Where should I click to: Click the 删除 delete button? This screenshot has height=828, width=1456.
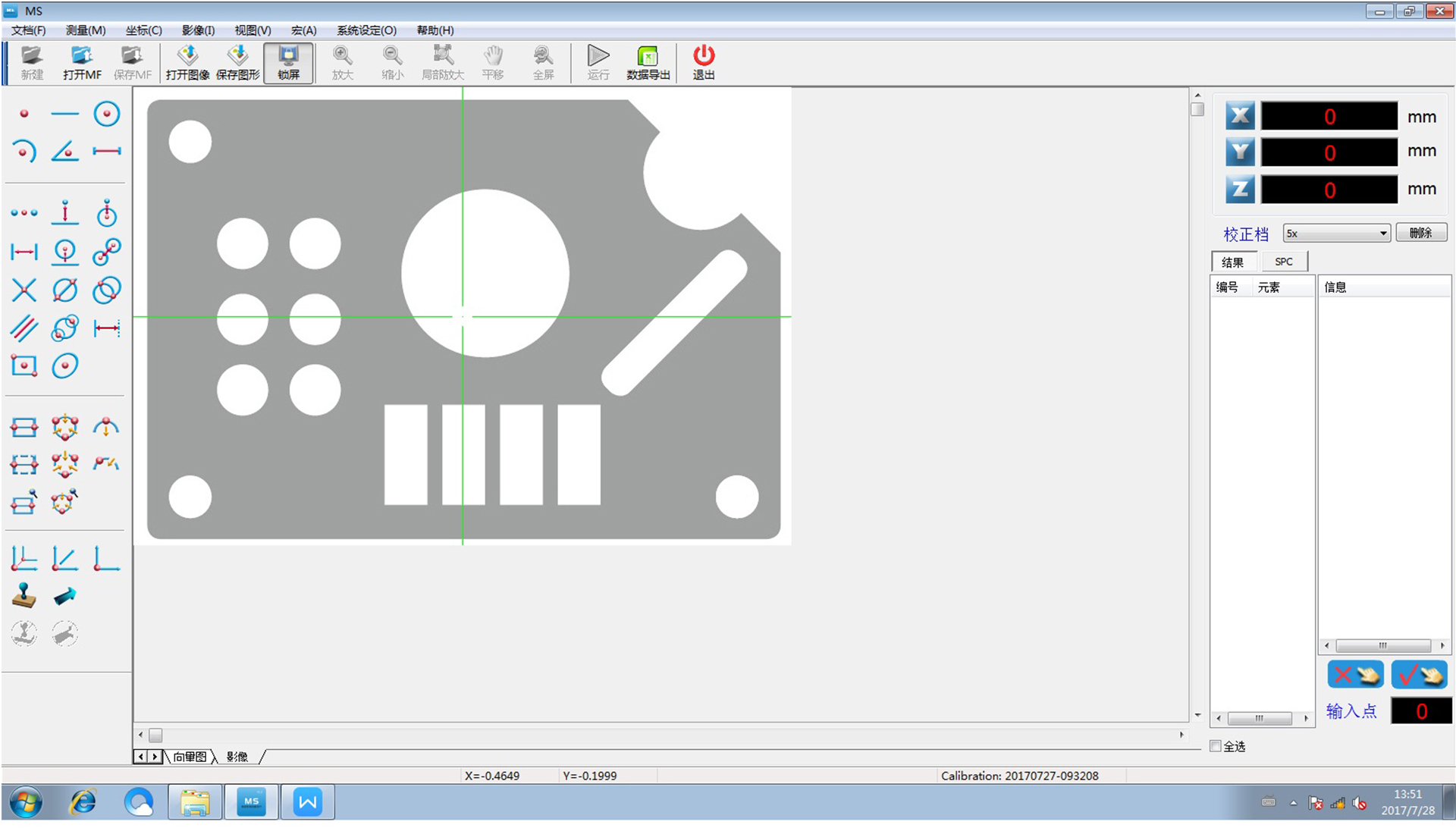tap(1421, 233)
